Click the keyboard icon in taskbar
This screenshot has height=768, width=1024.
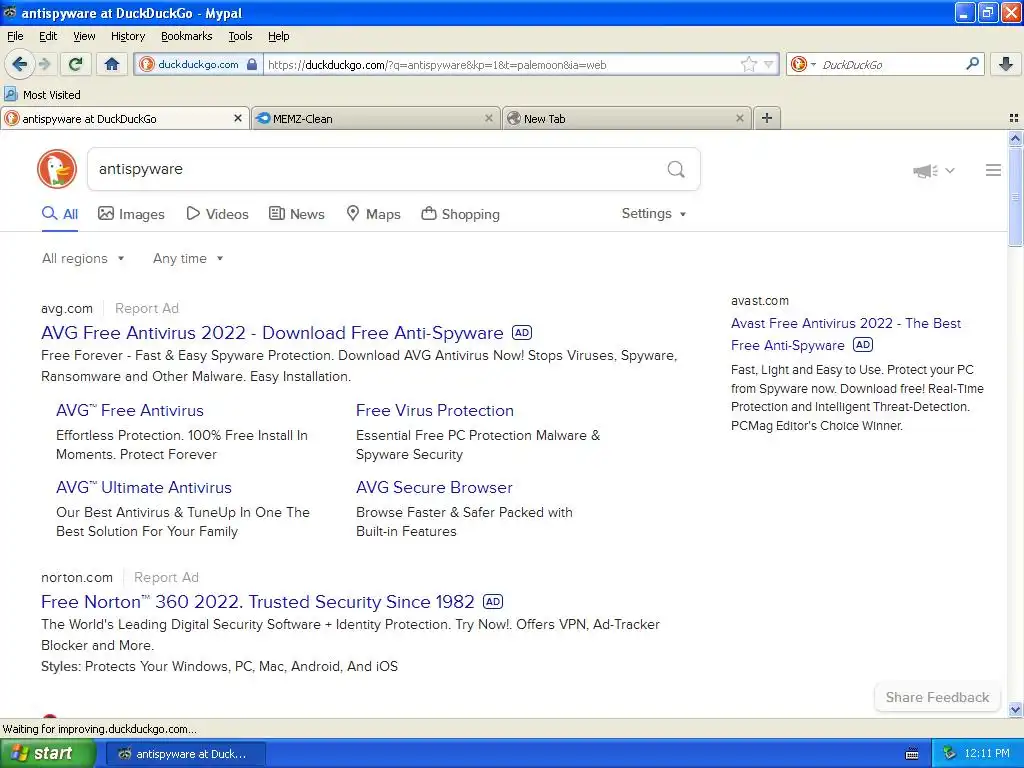pos(912,754)
